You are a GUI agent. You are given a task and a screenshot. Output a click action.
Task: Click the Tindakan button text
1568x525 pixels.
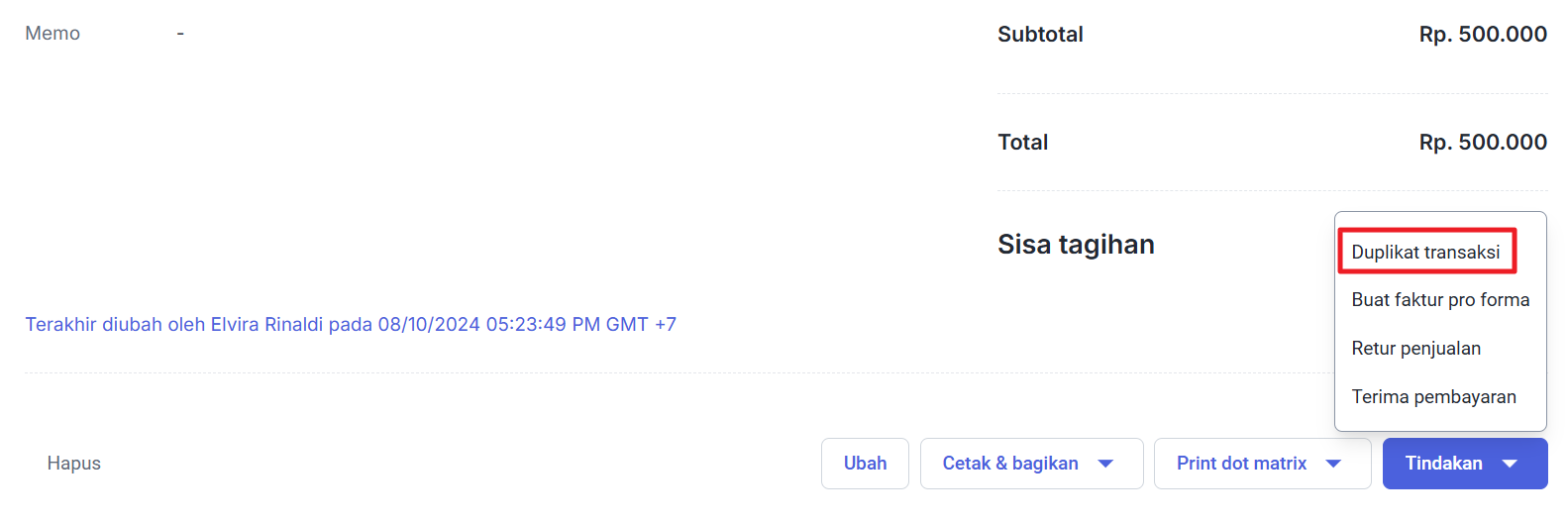(x=1443, y=464)
